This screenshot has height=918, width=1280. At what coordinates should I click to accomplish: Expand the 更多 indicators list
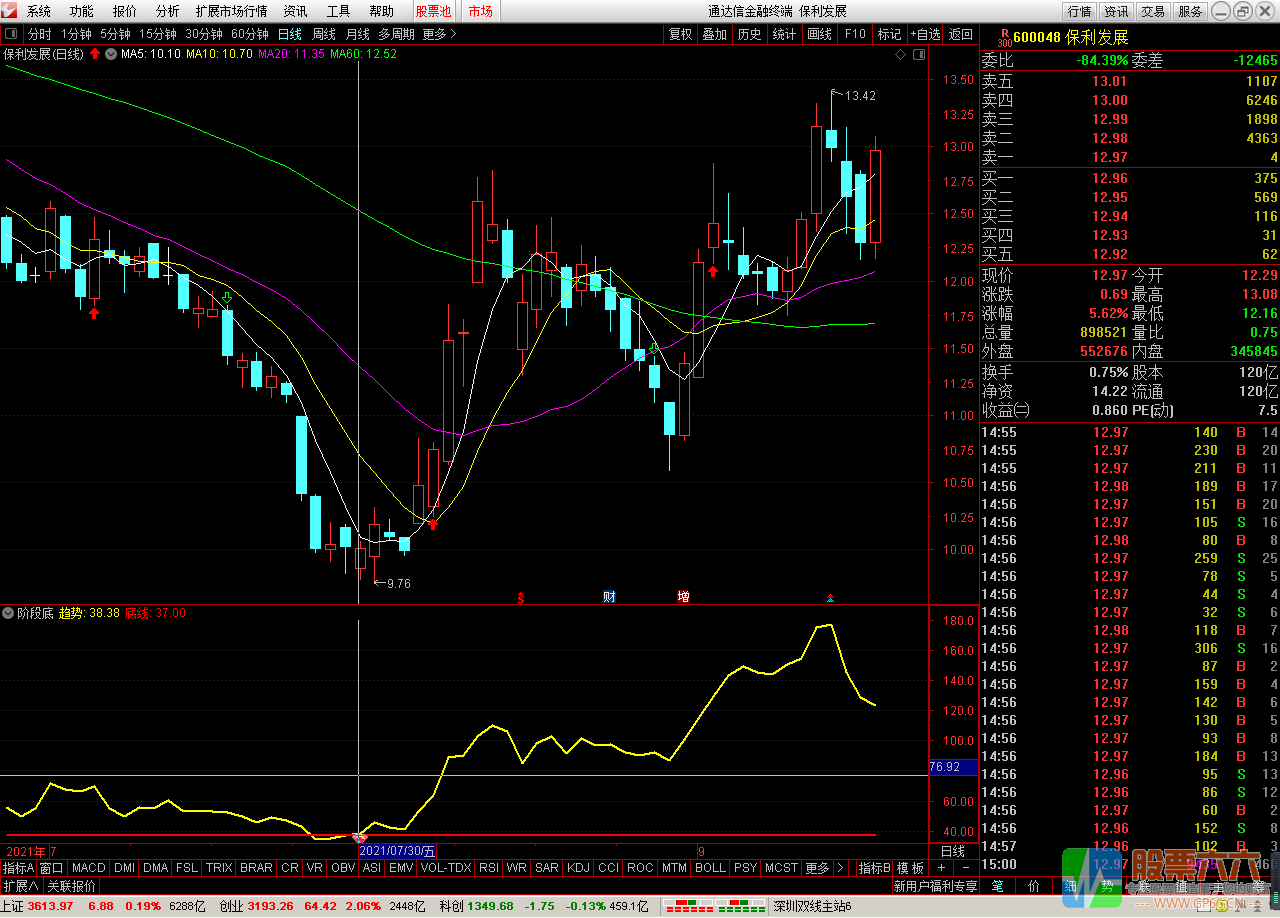pyautogui.click(x=817, y=868)
